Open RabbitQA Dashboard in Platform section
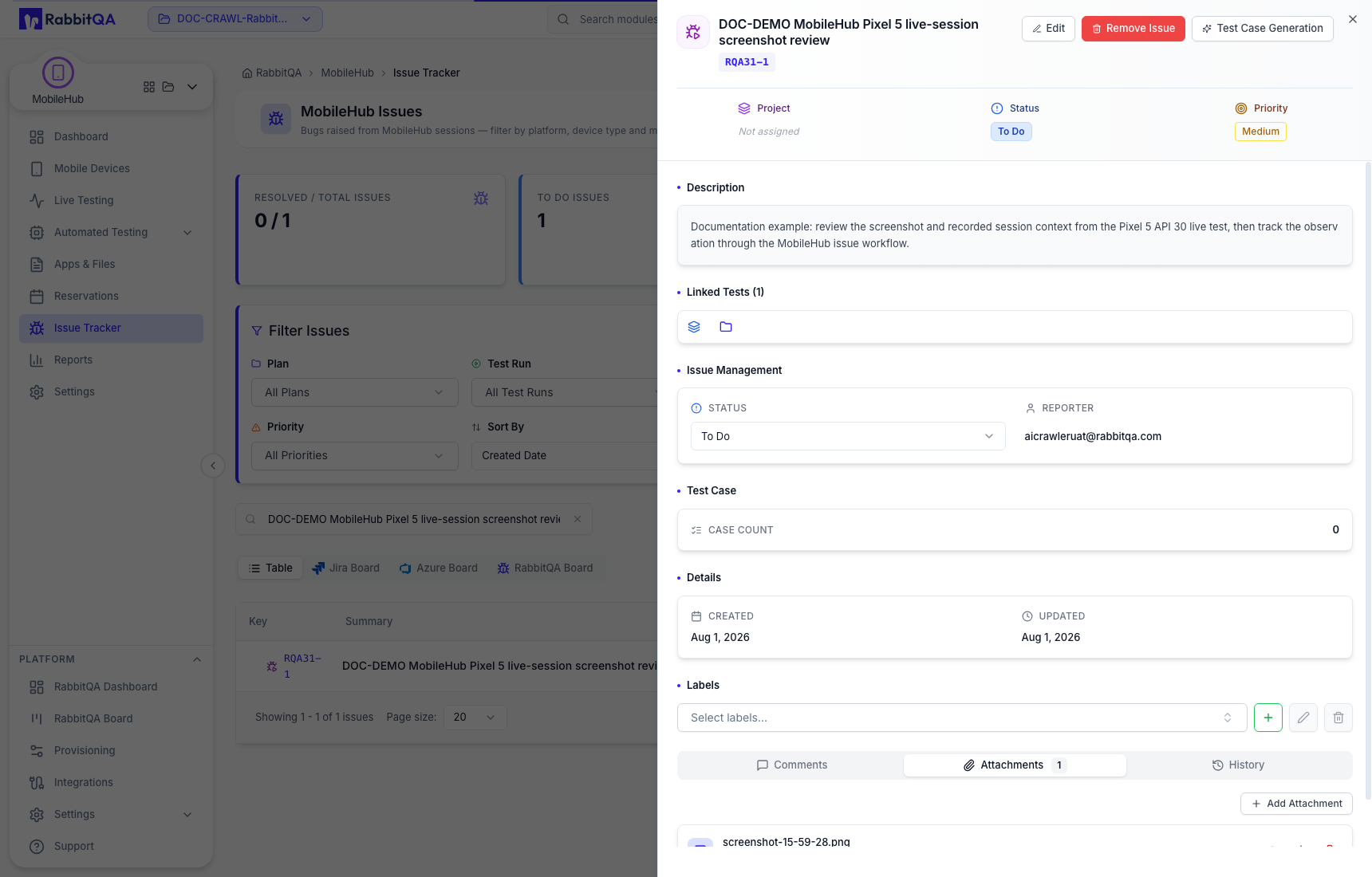Viewport: 1372px width, 877px height. [111, 687]
